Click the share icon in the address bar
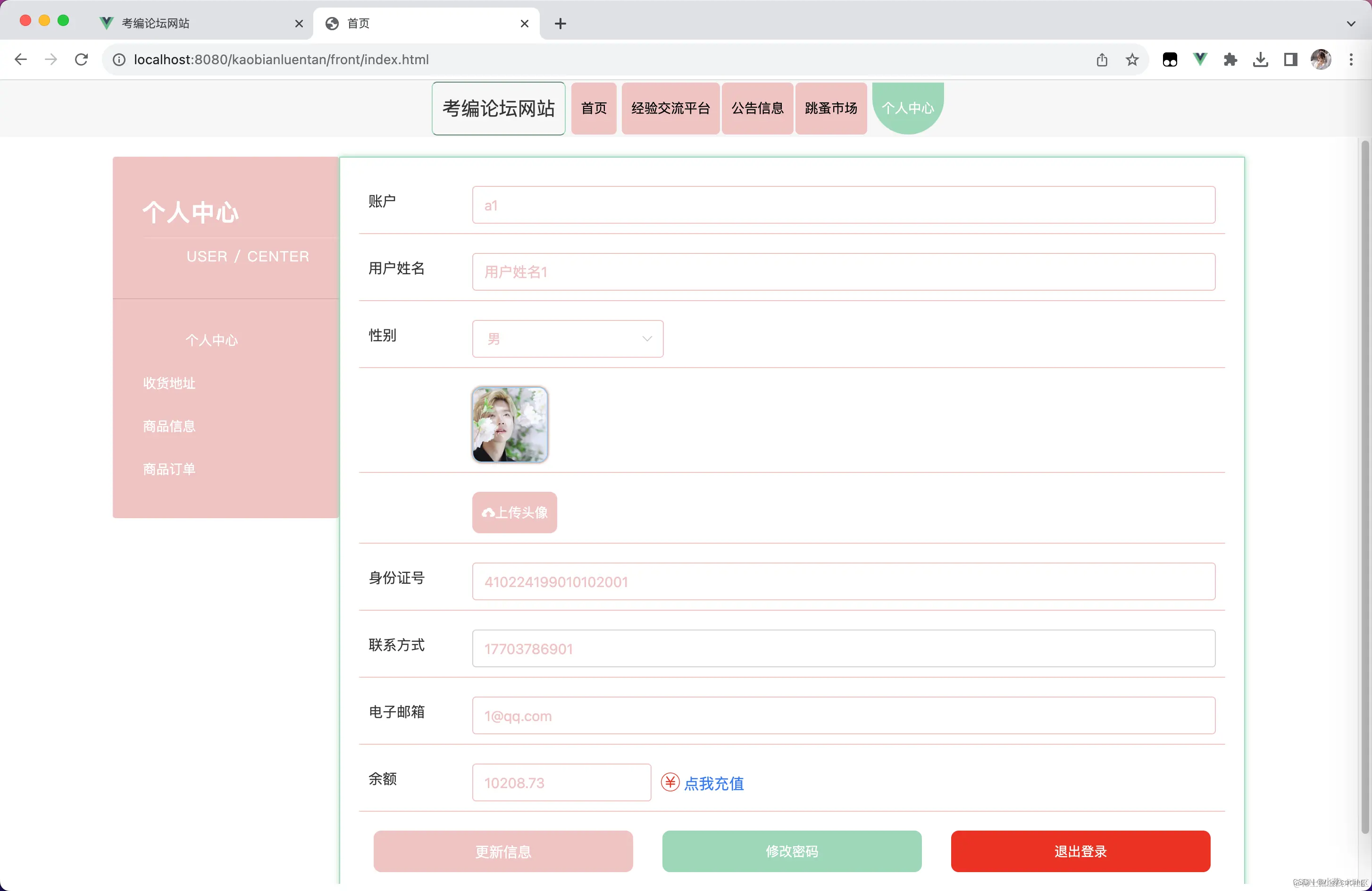Viewport: 1372px width, 891px height. pyautogui.click(x=1102, y=59)
